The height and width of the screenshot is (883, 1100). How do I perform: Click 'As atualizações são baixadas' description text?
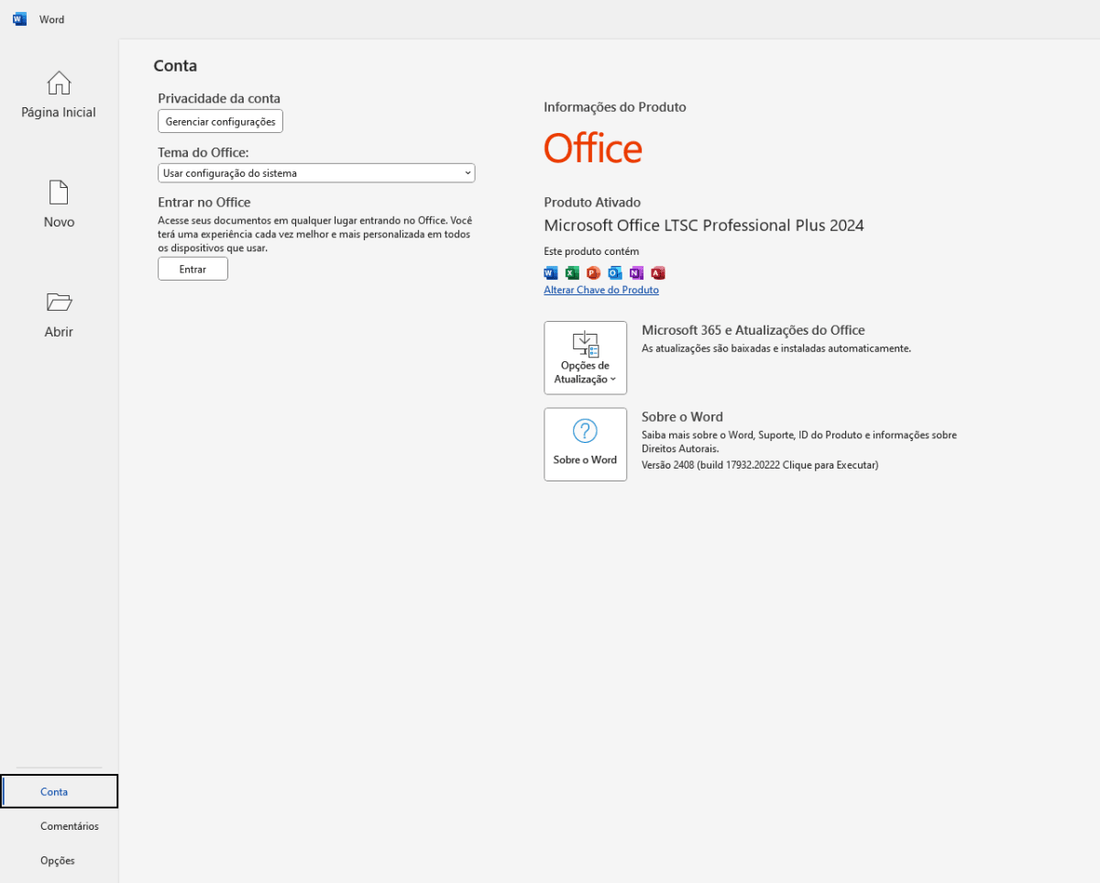pyautogui.click(x=776, y=349)
